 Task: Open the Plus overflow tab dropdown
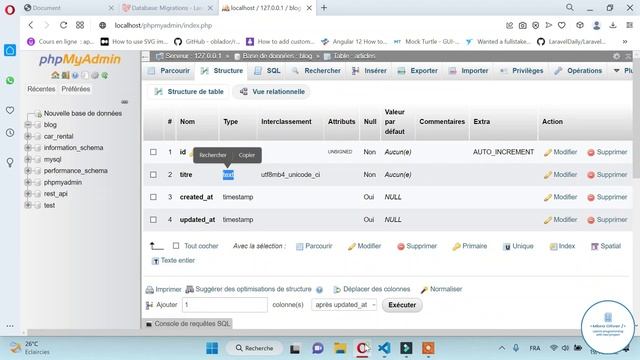tap(624, 71)
